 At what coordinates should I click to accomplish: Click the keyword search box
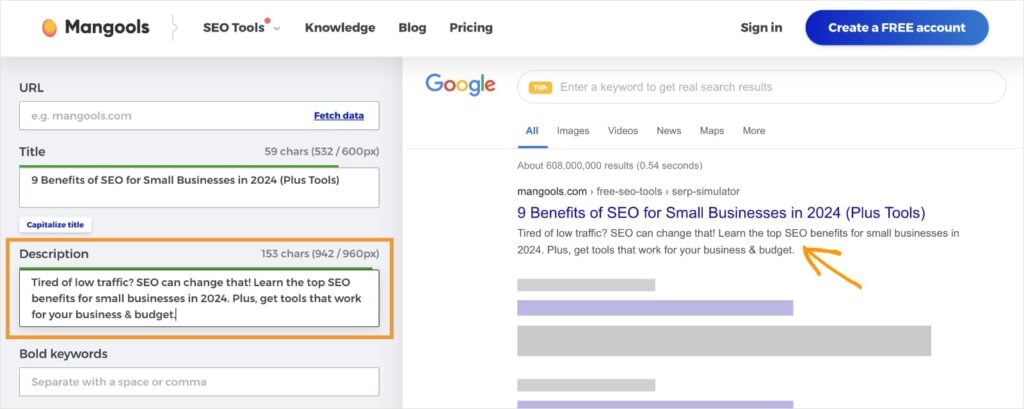coord(761,87)
